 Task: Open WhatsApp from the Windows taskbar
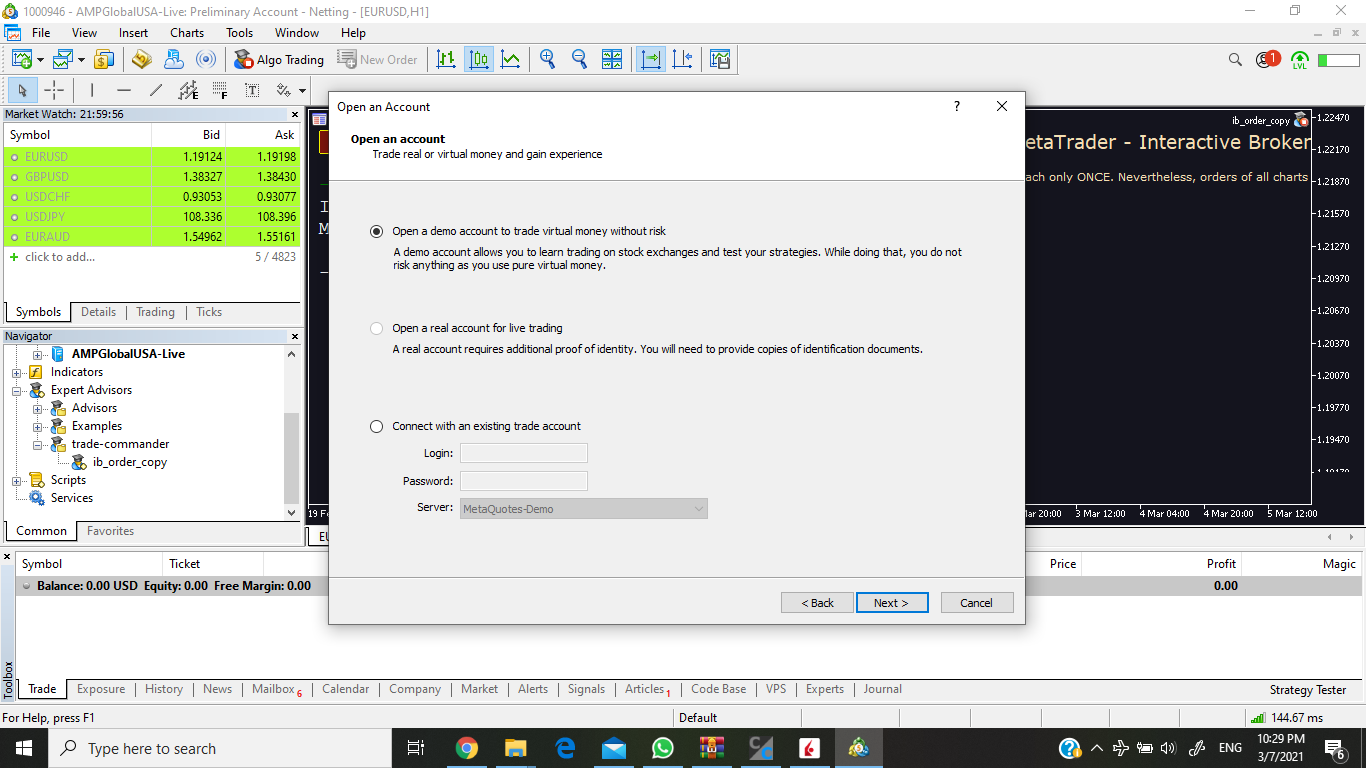[x=663, y=748]
